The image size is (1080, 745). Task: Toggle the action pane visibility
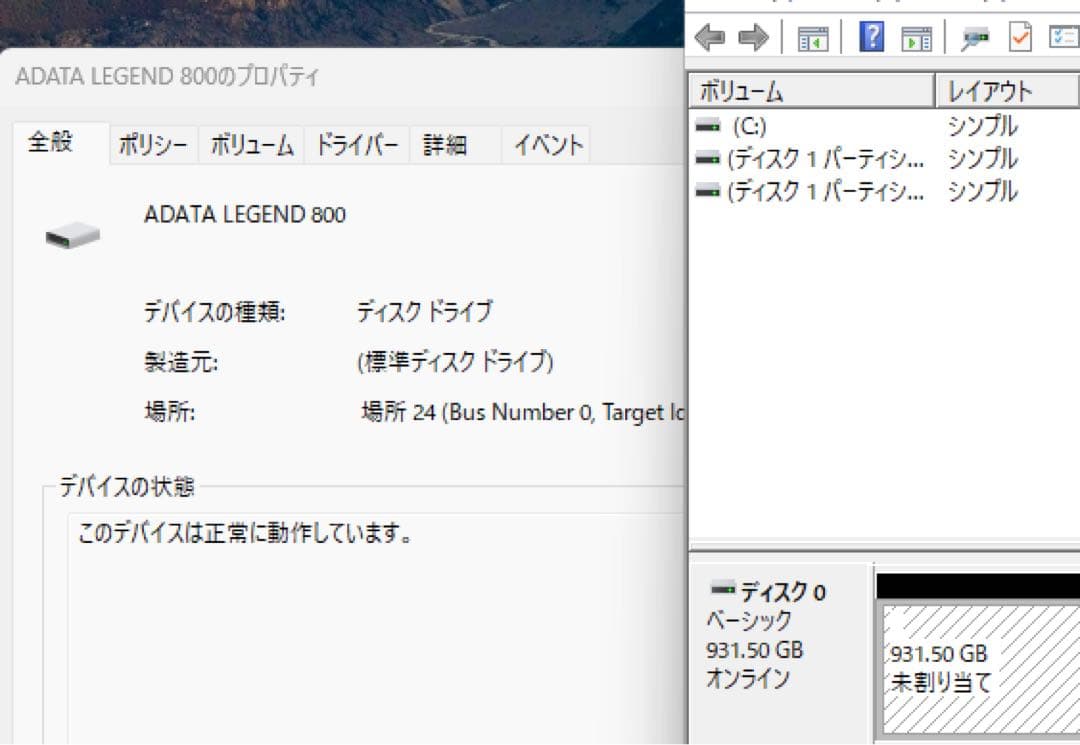click(918, 38)
